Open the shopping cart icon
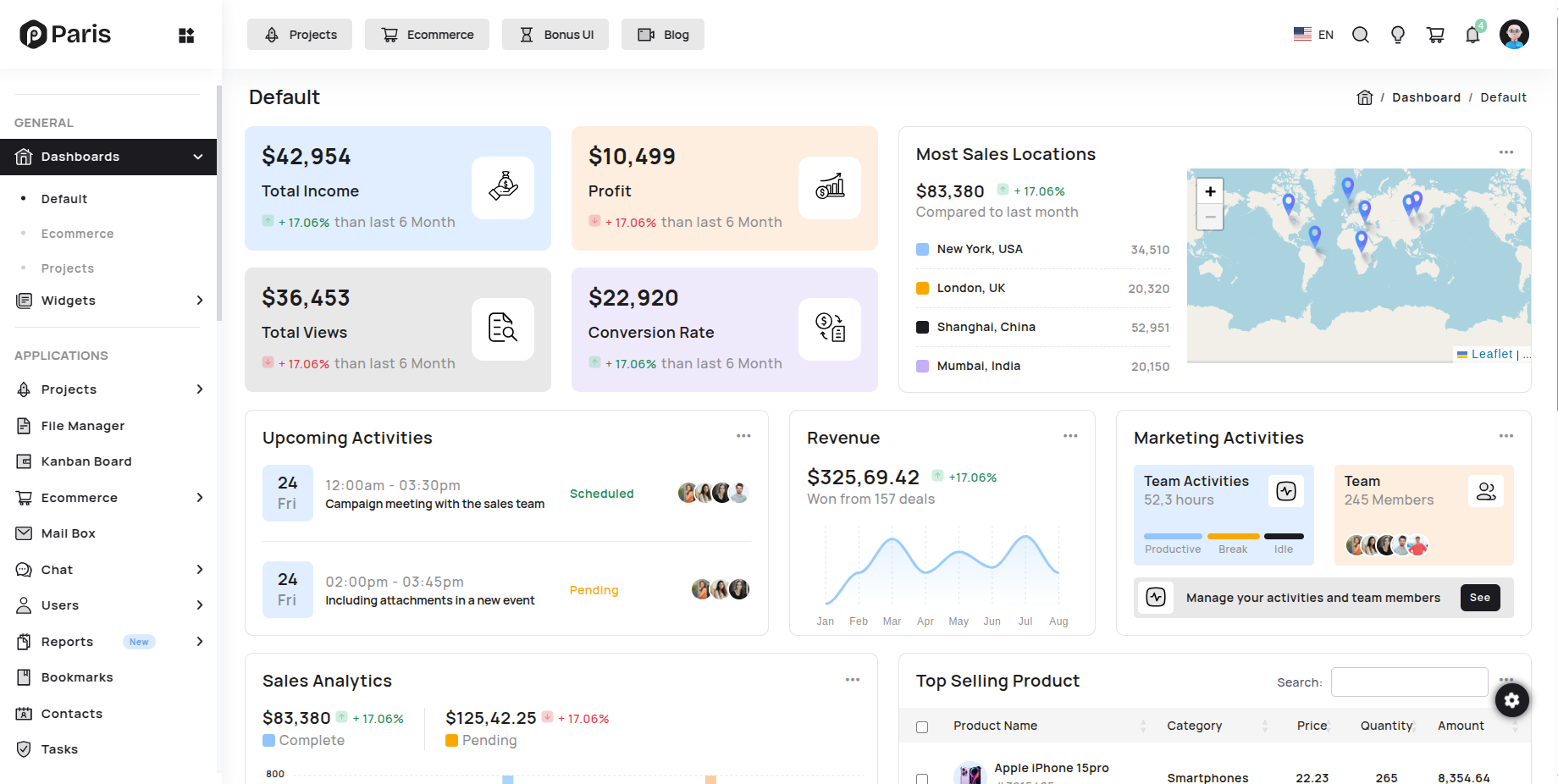Screen dimensions: 1558x784 [1435, 34]
